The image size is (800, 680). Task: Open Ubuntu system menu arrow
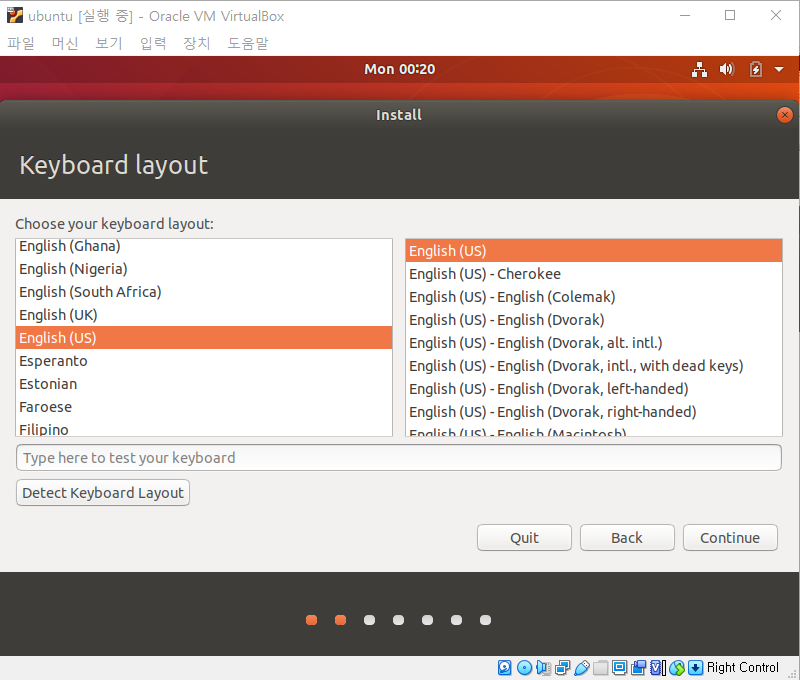(x=779, y=69)
